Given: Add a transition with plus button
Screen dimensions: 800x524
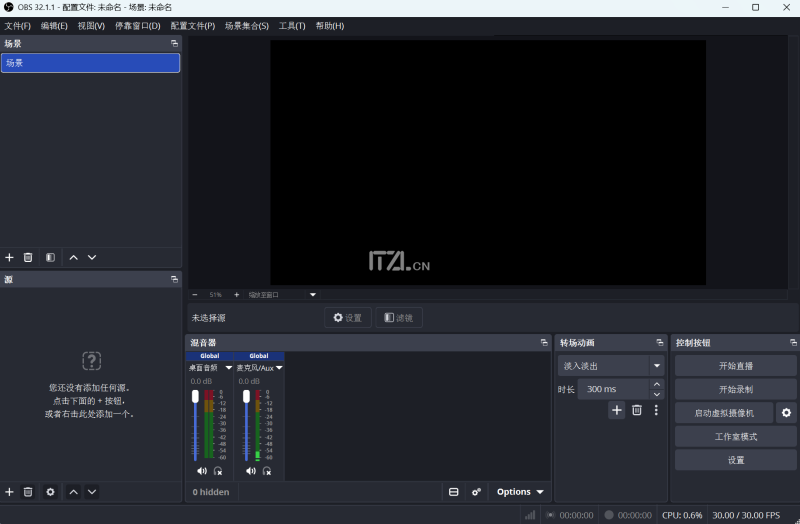Looking at the screenshot, I should click(617, 410).
